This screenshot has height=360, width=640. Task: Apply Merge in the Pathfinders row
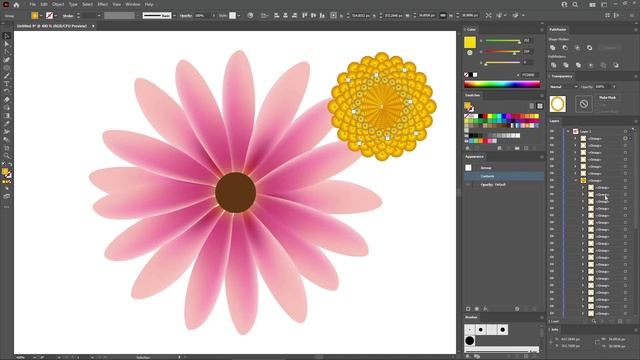(578, 65)
